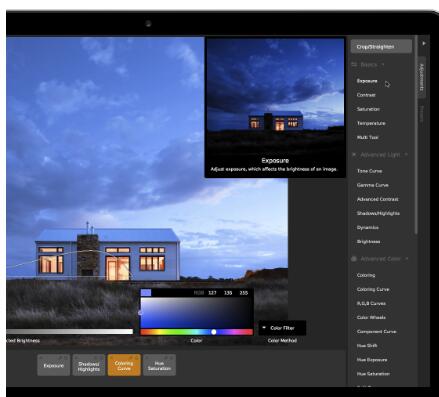Expand the Basics section header
439x397 pixels.
pos(369,65)
